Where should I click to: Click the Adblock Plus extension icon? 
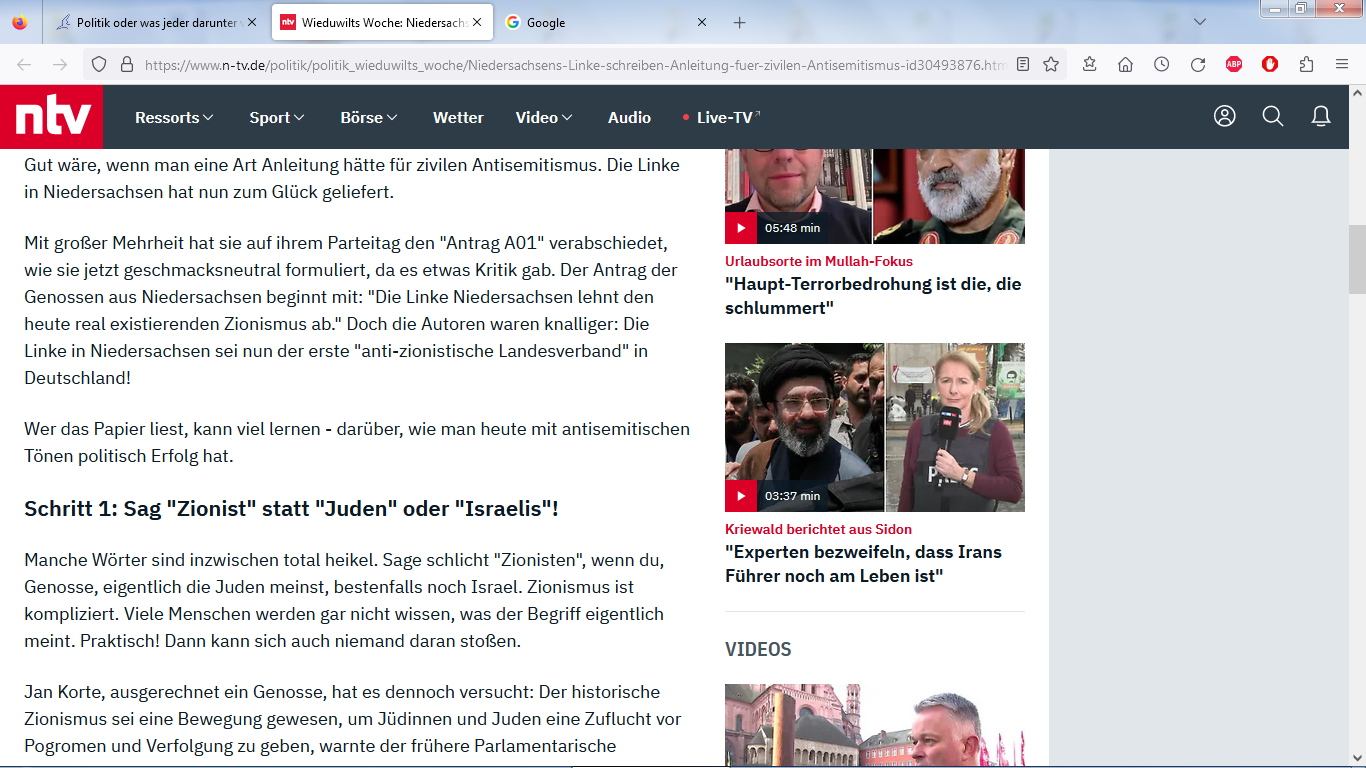tap(1234, 64)
